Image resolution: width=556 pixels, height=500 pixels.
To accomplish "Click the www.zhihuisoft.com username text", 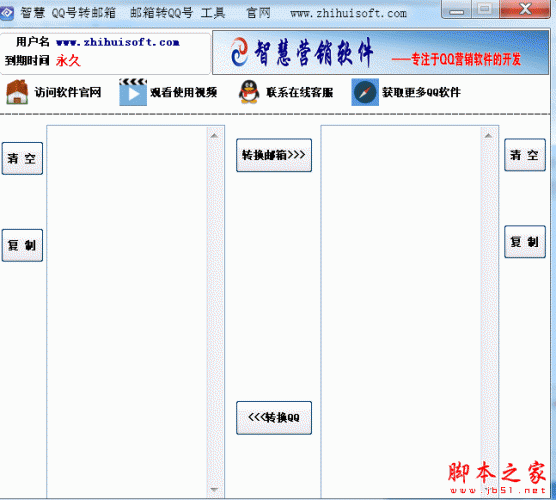I will 118,42.
